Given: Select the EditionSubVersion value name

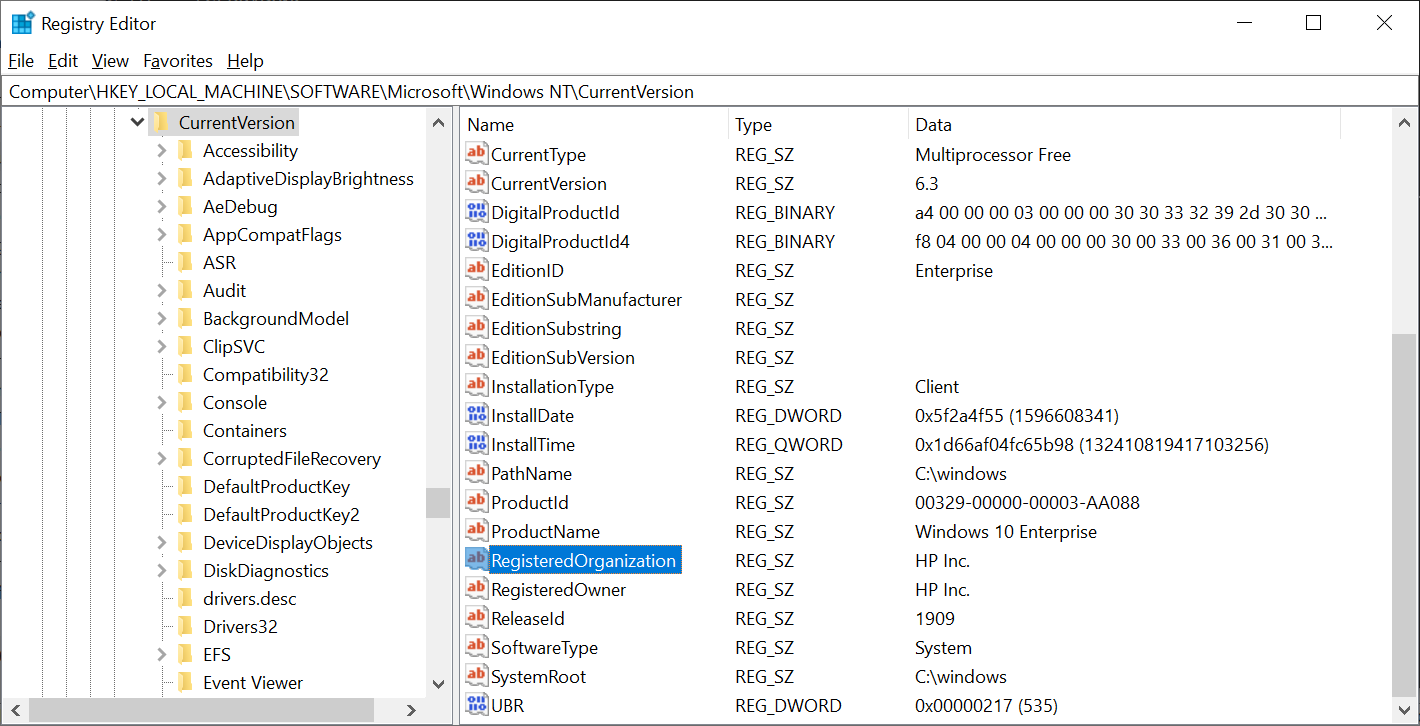Looking at the screenshot, I should (x=563, y=357).
